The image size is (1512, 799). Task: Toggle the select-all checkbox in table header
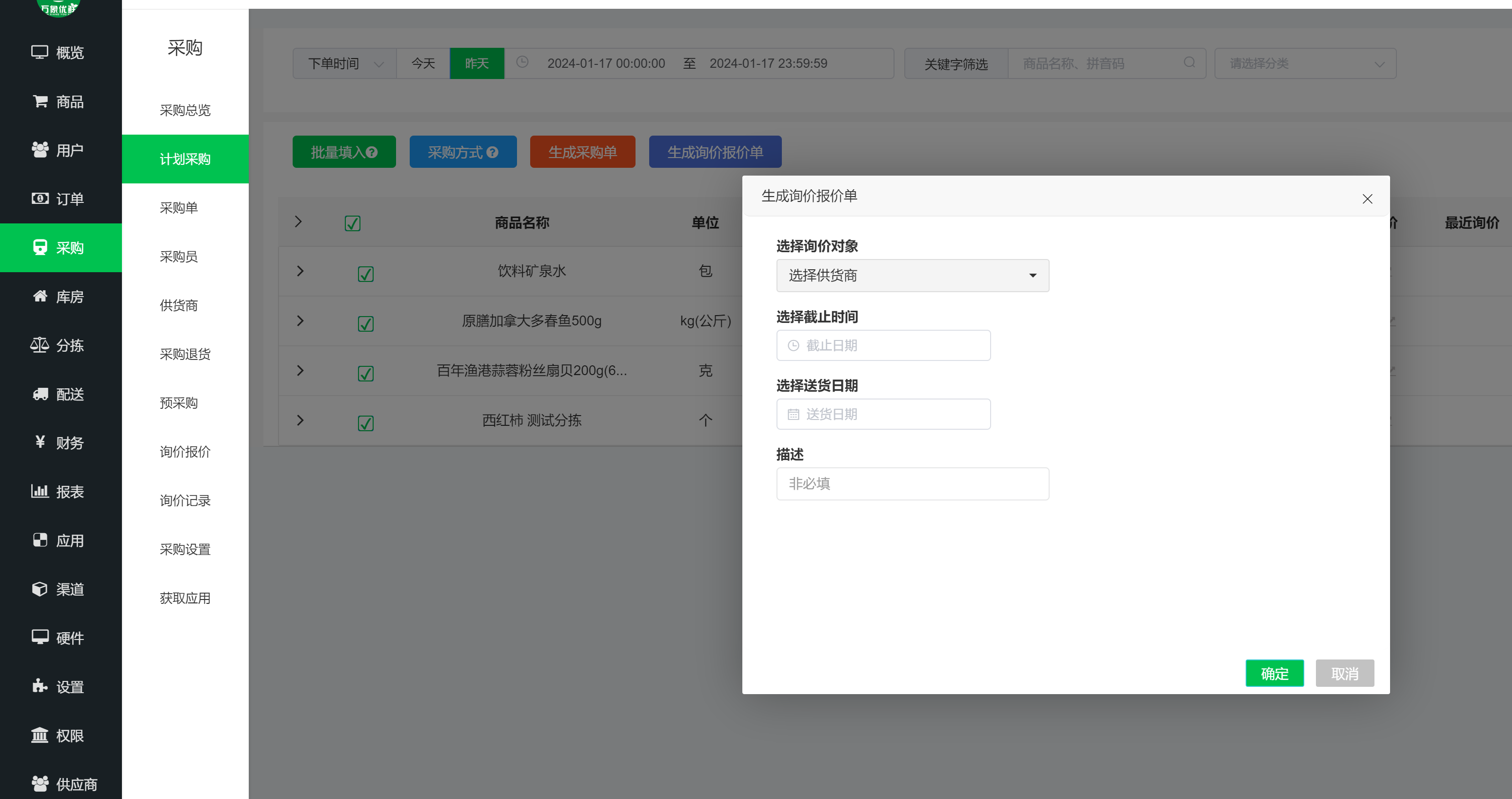[352, 223]
